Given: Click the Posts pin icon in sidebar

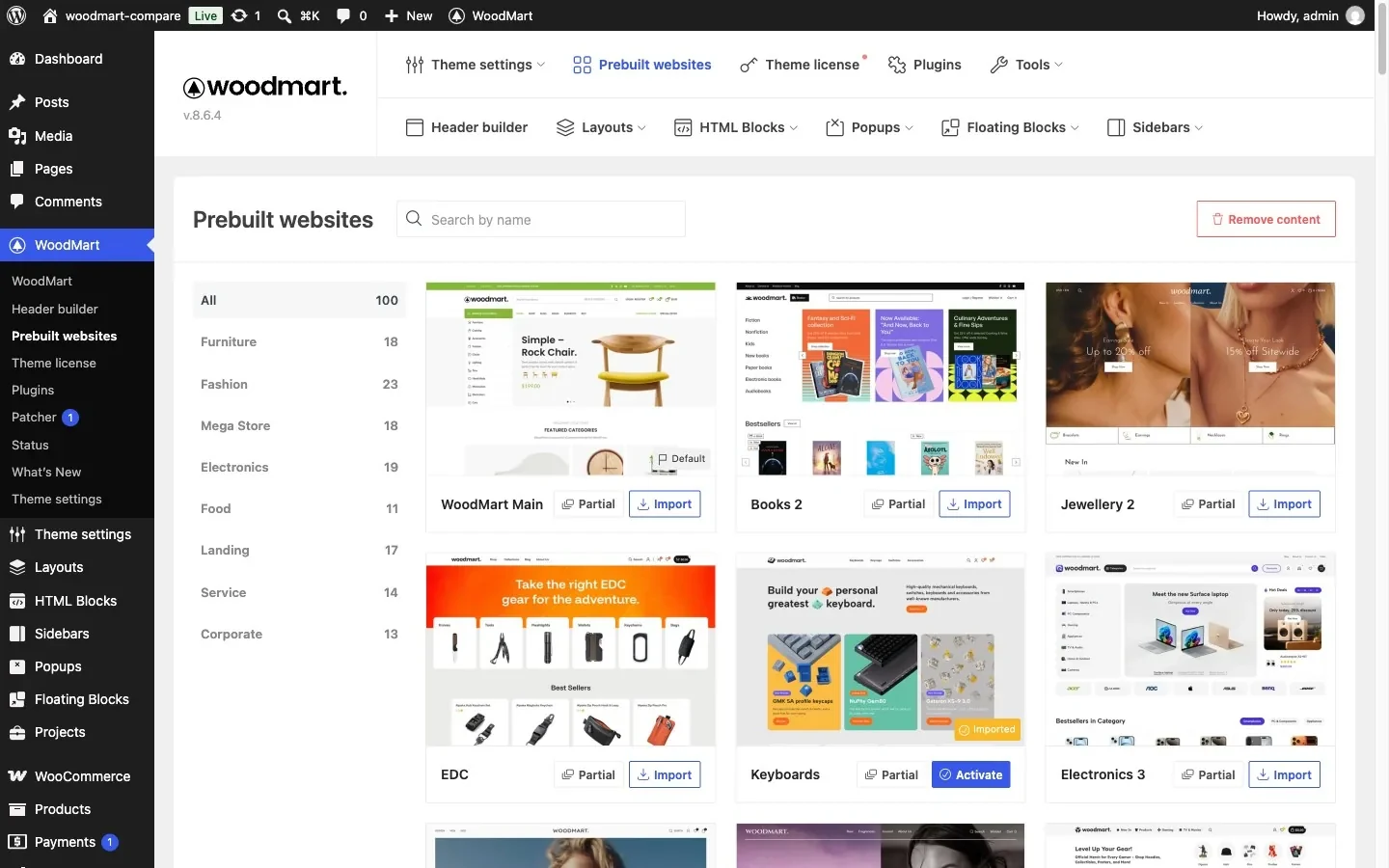Looking at the screenshot, I should tap(17, 102).
